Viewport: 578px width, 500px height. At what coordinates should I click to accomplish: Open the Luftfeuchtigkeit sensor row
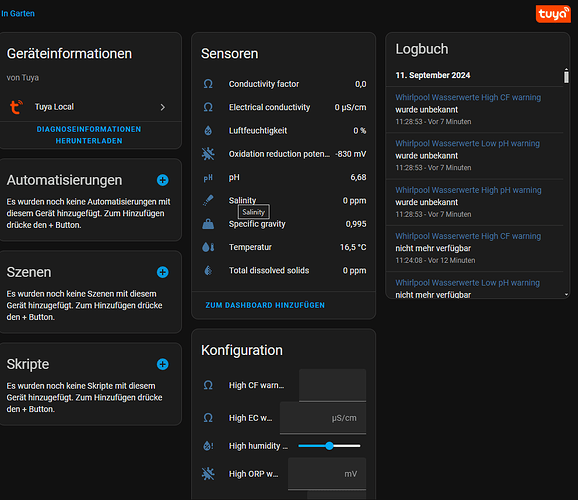(284, 131)
